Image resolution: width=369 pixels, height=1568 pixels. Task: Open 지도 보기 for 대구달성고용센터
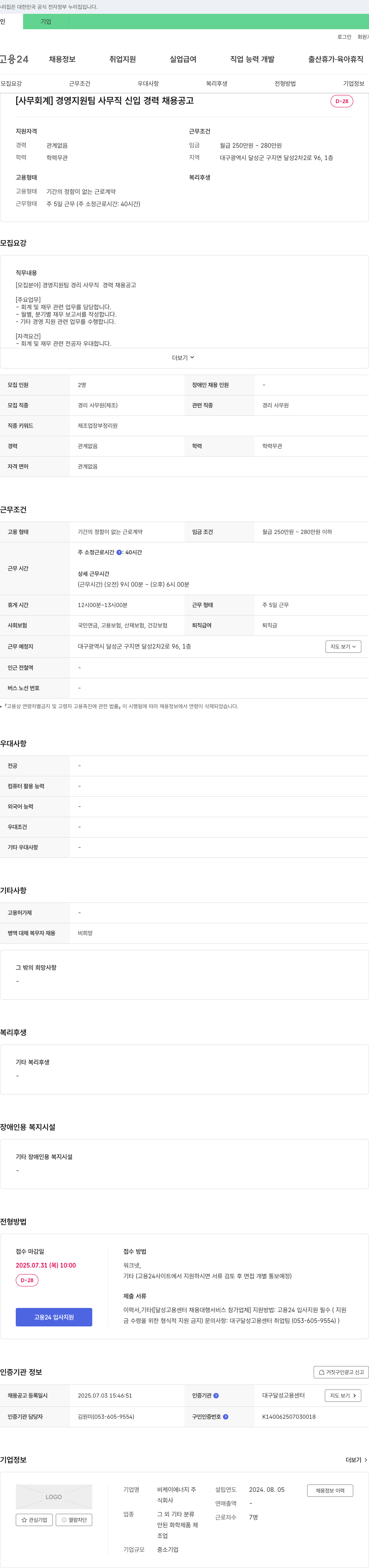343,1395
